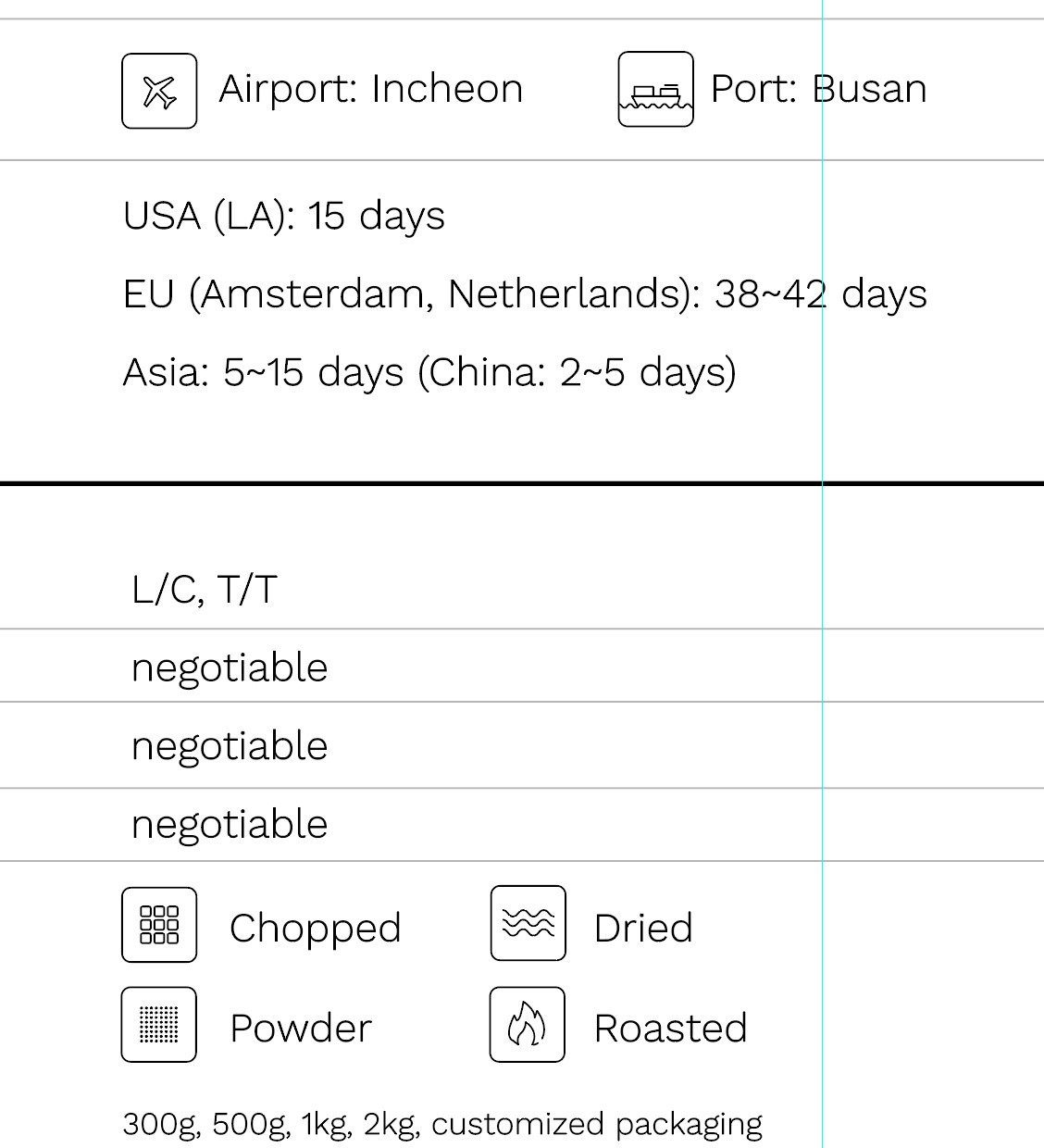
Task: Click the Asia 5~15 days text
Action: [429, 372]
